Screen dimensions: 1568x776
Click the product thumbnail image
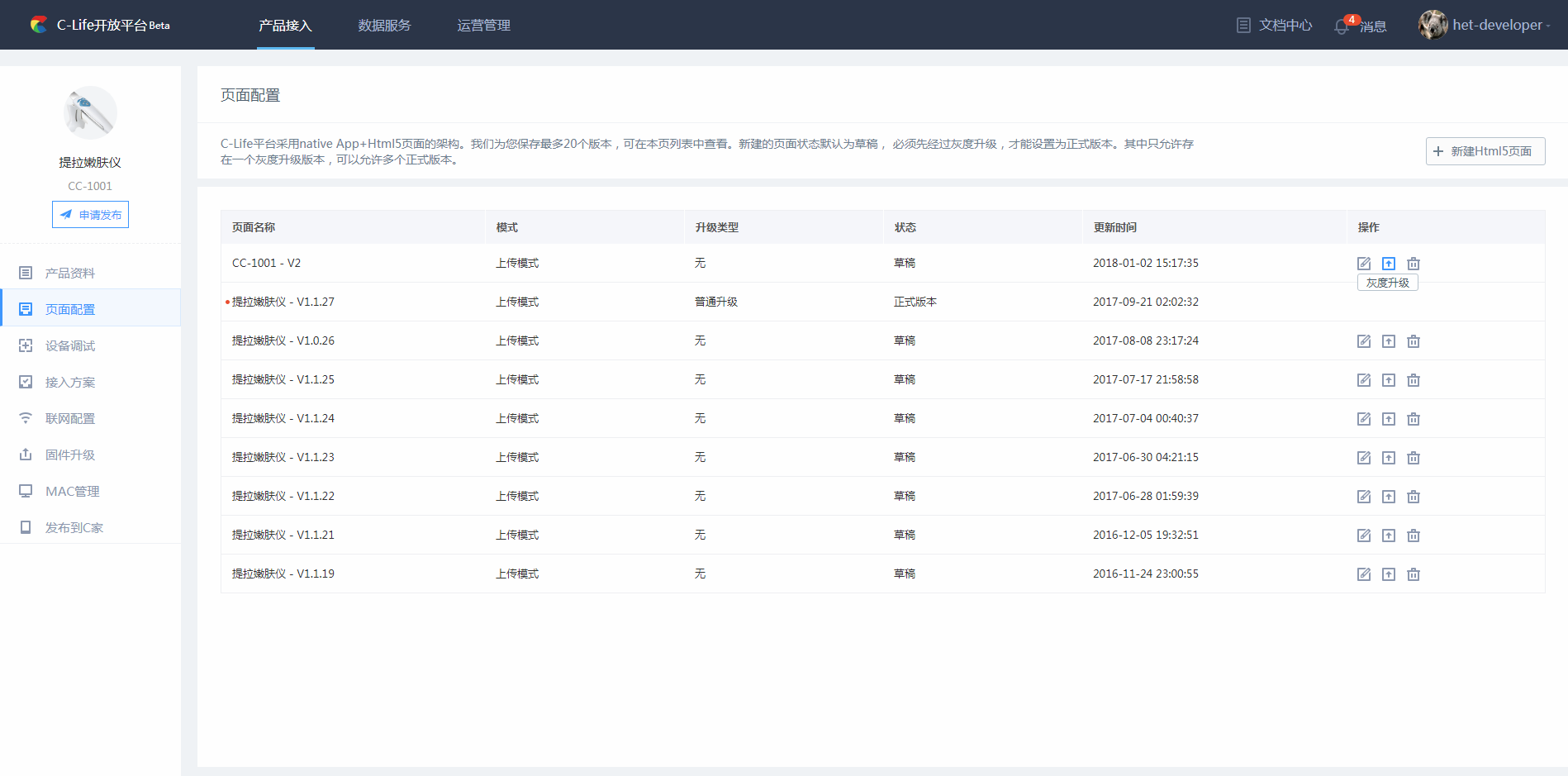click(90, 113)
